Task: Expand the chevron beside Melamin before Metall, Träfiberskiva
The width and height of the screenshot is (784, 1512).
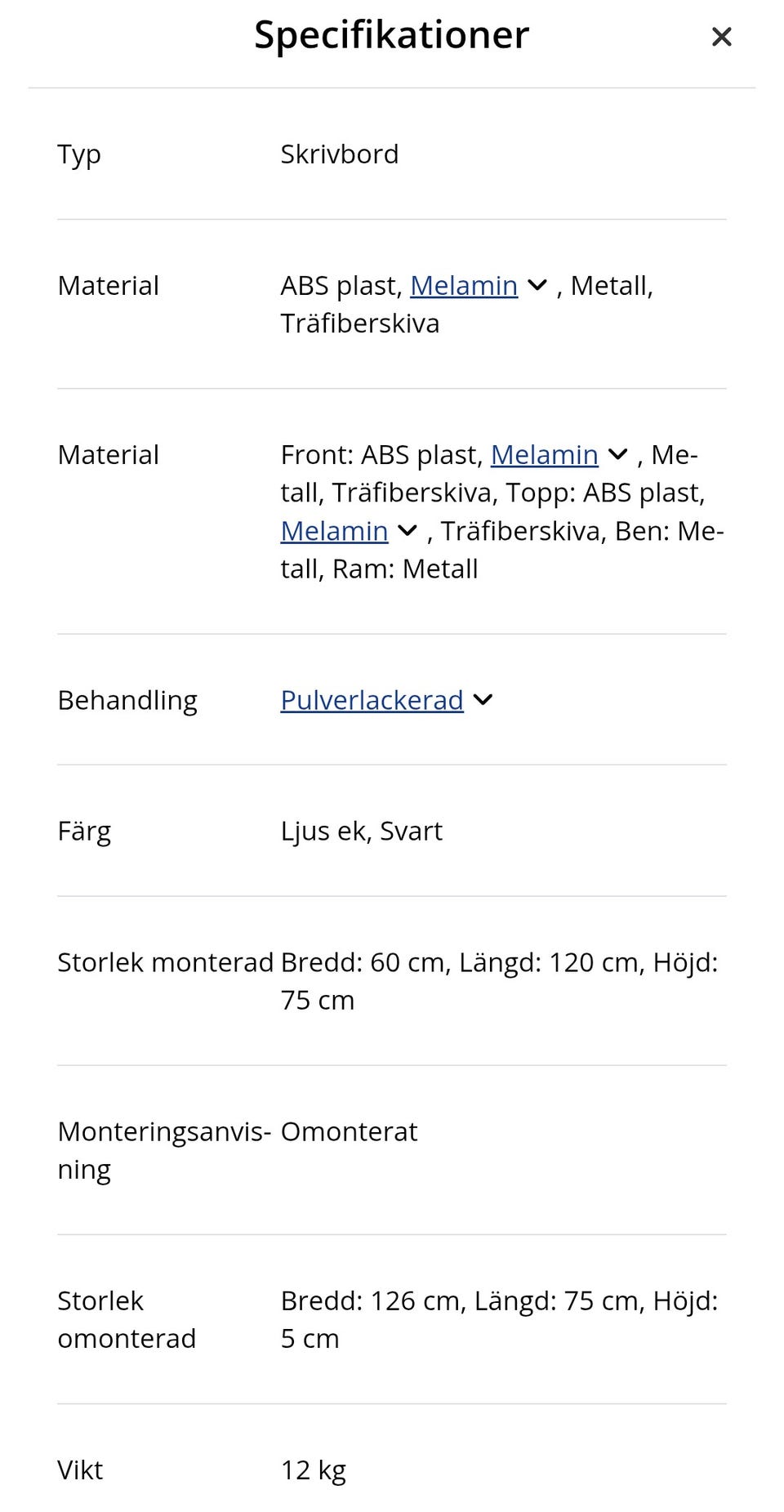Action: pyautogui.click(x=537, y=286)
